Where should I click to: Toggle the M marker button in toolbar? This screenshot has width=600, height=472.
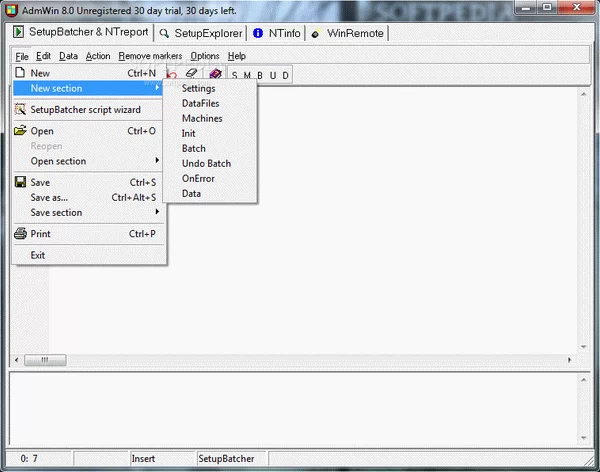[248, 75]
